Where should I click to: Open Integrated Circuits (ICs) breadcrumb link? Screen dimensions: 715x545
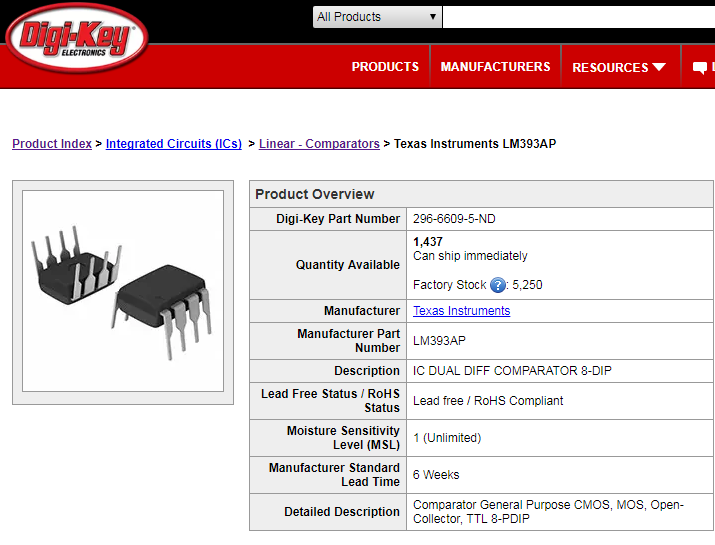174,144
